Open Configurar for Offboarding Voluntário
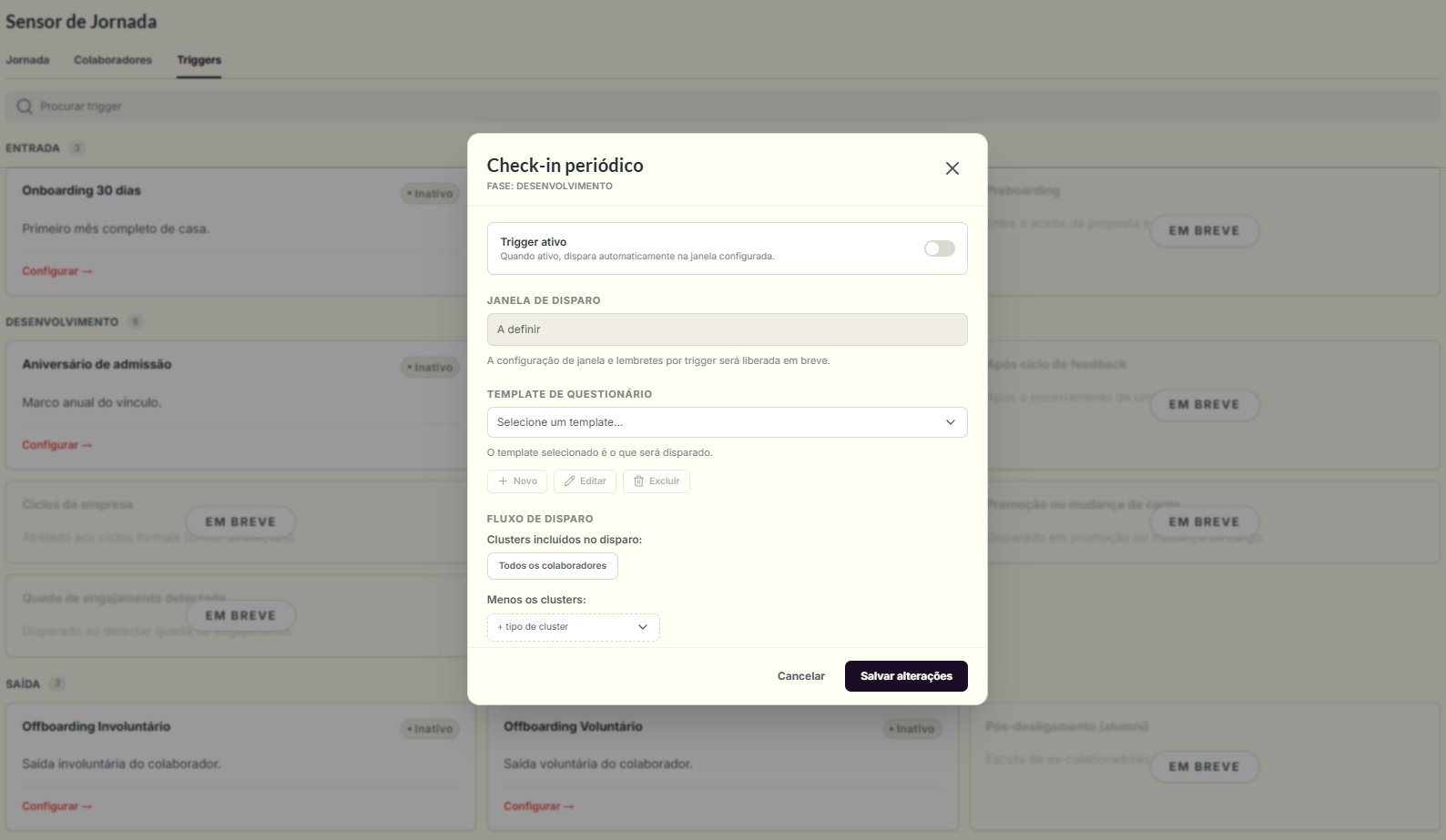1446x840 pixels. [538, 806]
